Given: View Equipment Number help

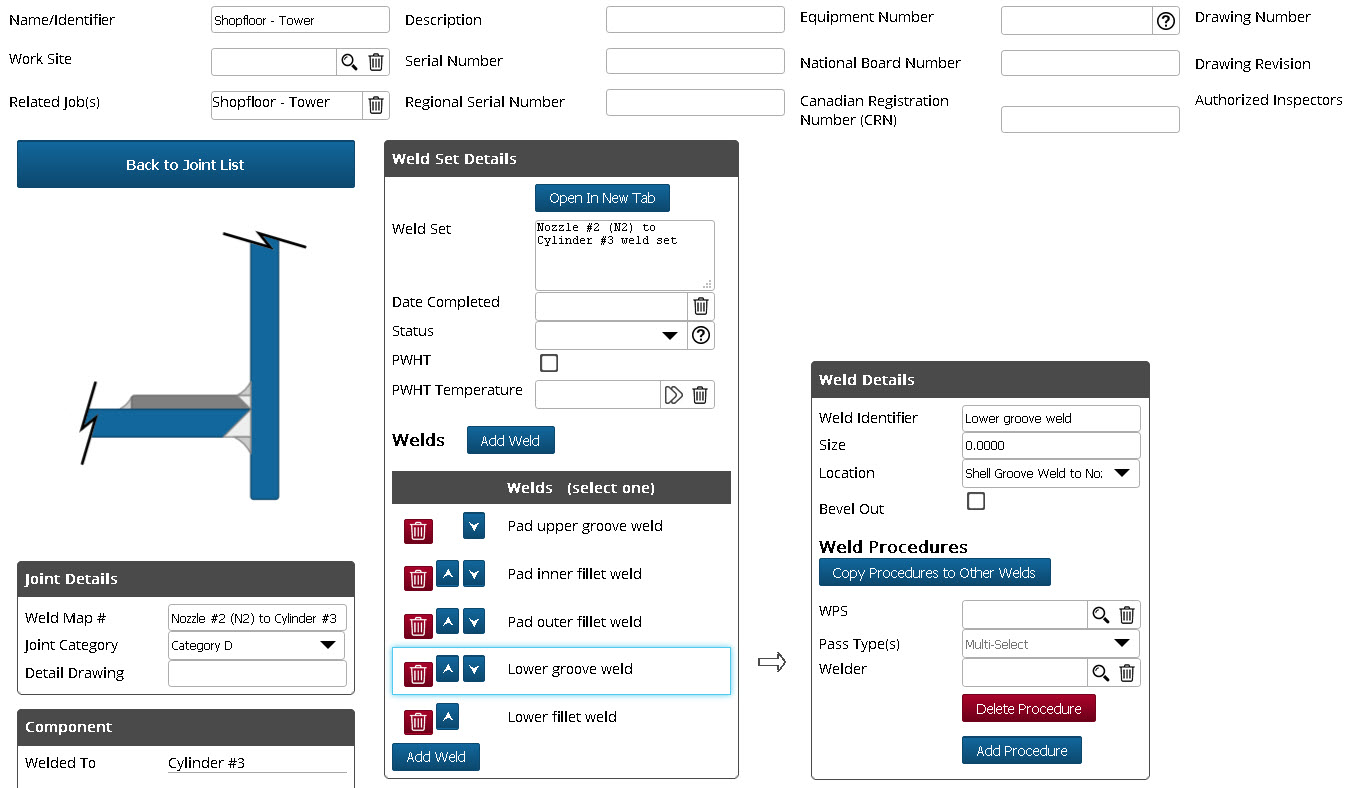Looking at the screenshot, I should [x=1164, y=20].
